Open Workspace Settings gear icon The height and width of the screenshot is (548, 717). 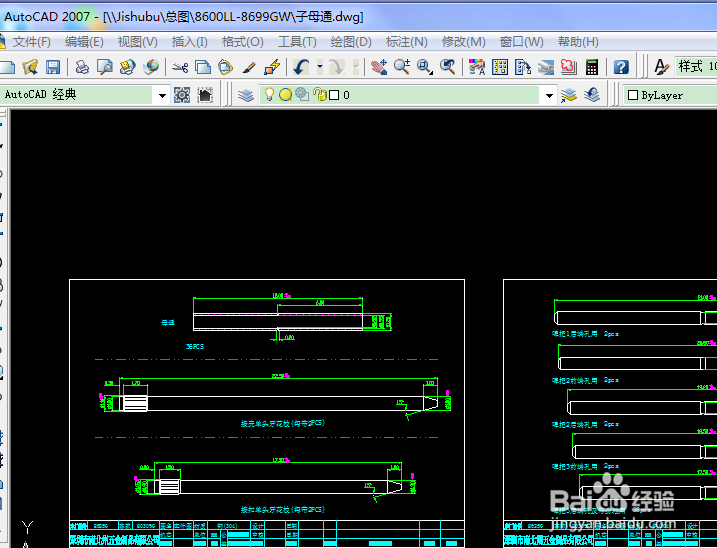(x=182, y=95)
